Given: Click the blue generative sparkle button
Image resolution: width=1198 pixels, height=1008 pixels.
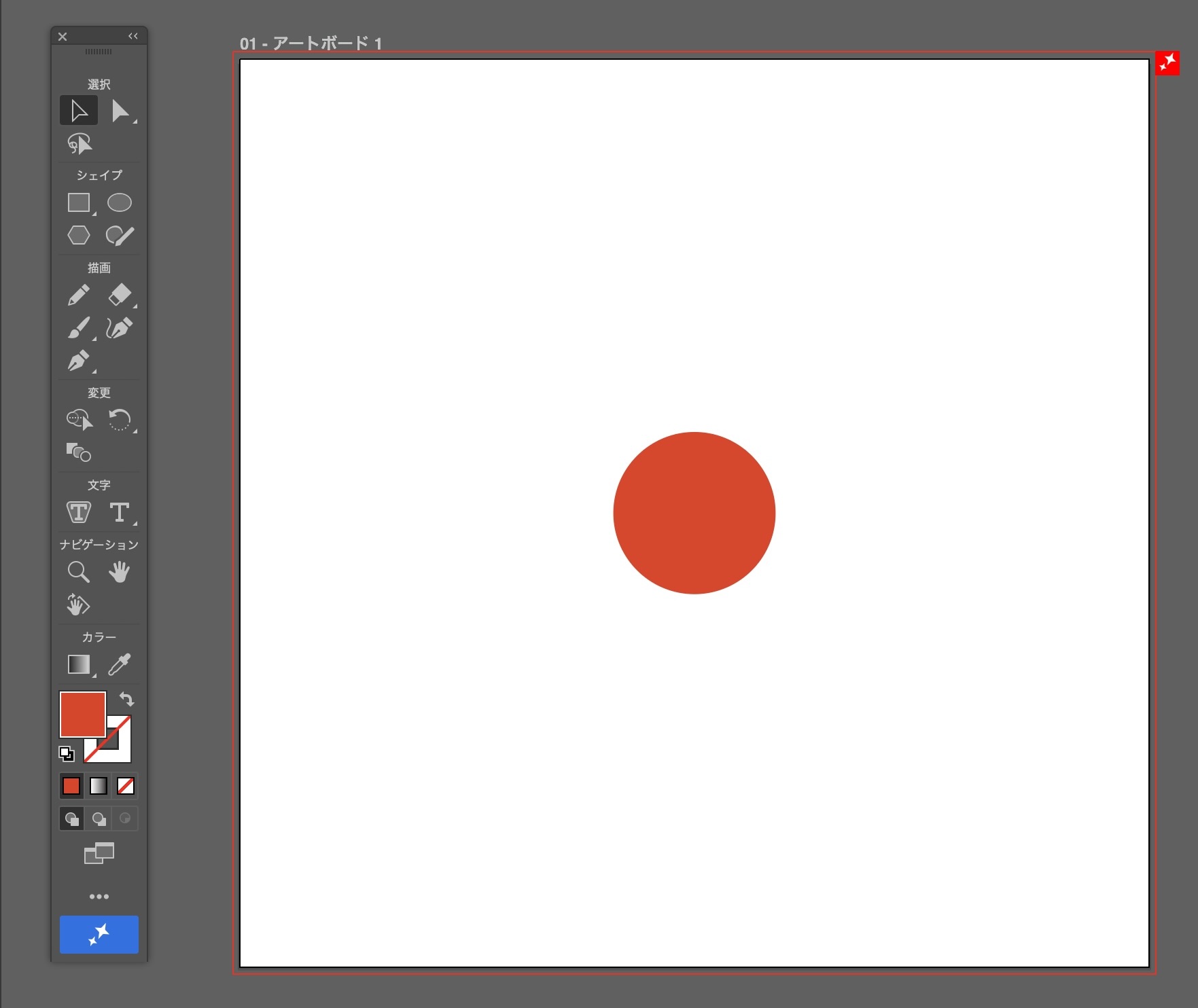Looking at the screenshot, I should [99, 935].
